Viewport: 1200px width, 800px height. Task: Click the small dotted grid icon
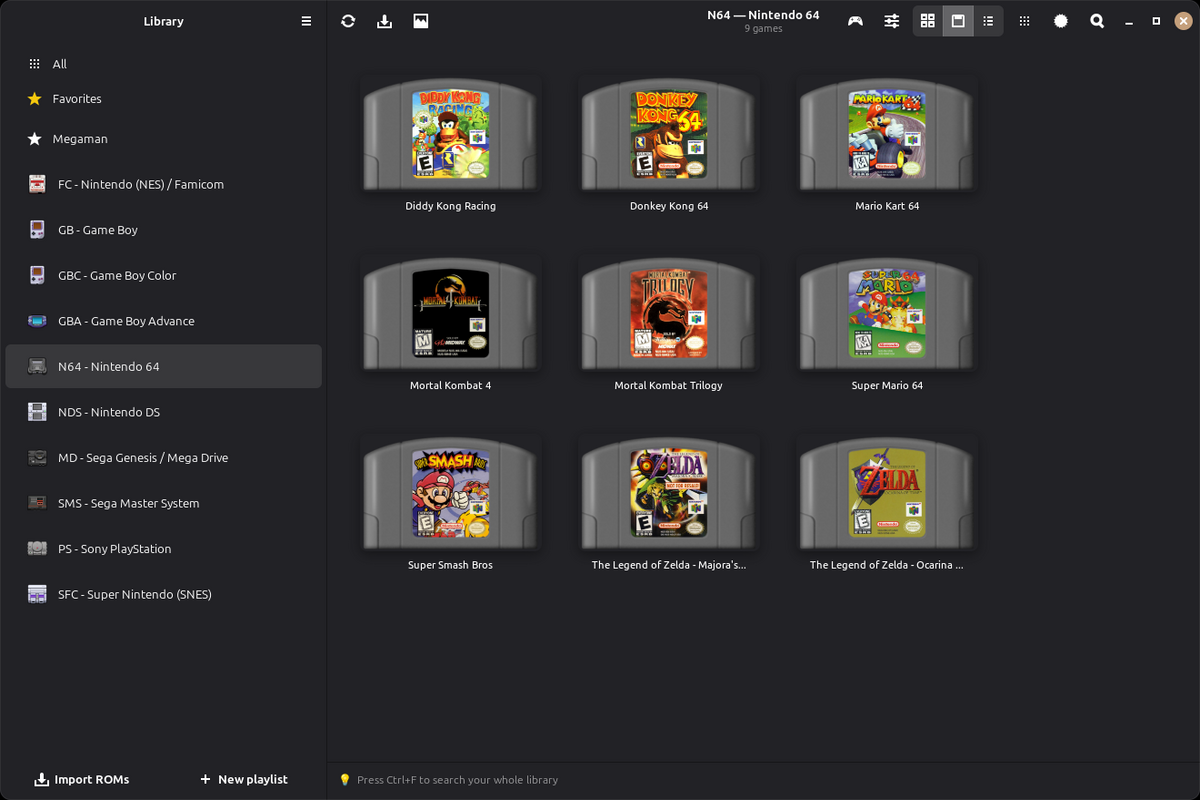point(1024,21)
